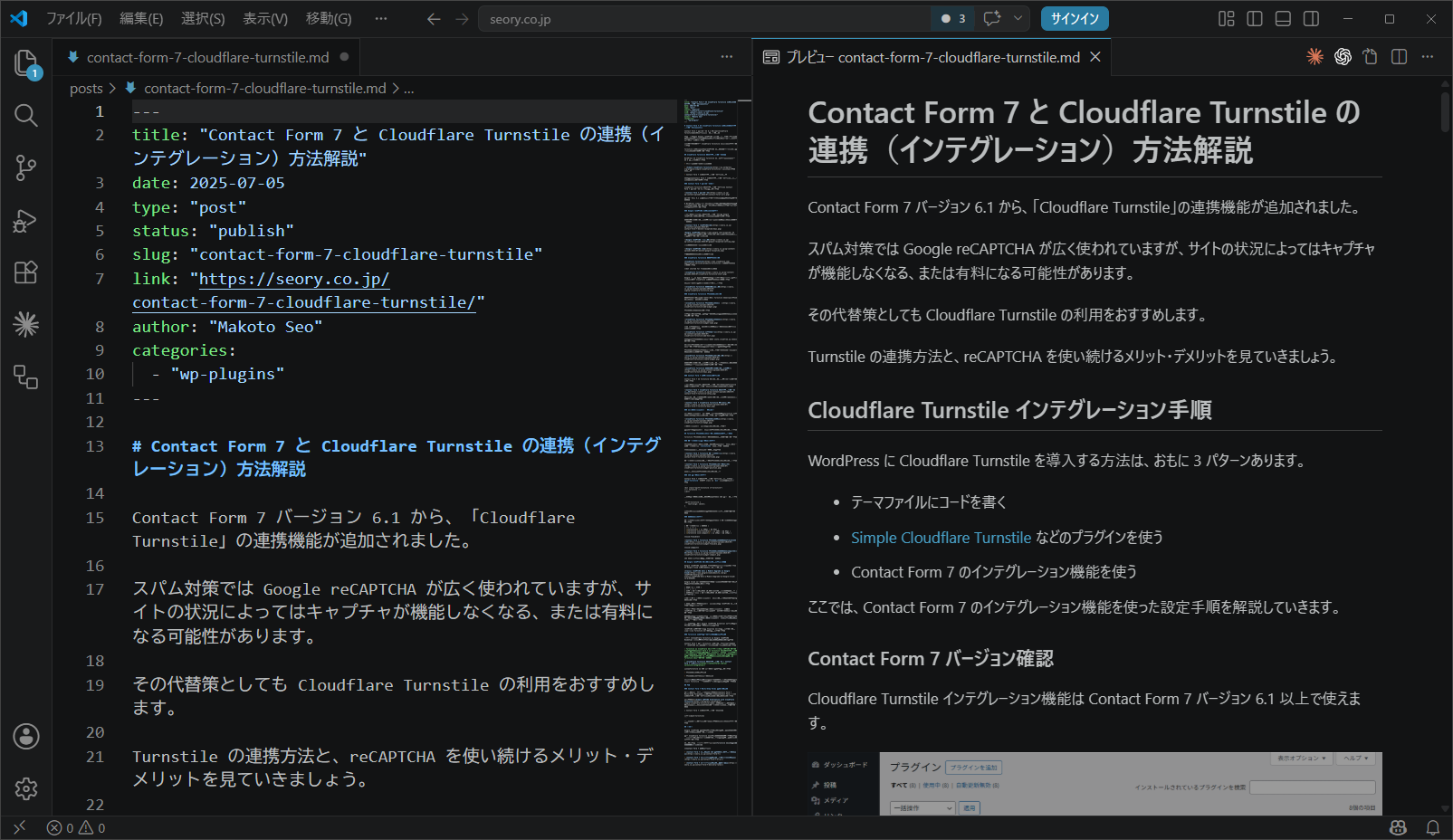
Task: Click the 'テーマファイルにコードを書く' bullet
Action: [x=929, y=502]
